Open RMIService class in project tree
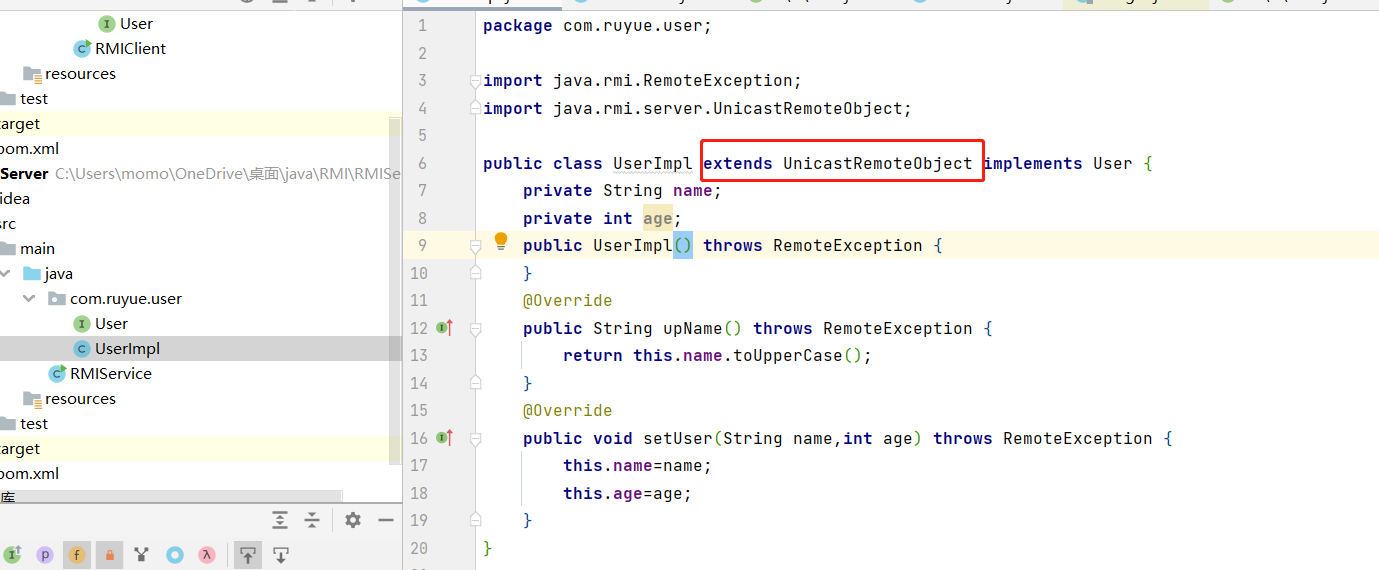 pos(110,374)
